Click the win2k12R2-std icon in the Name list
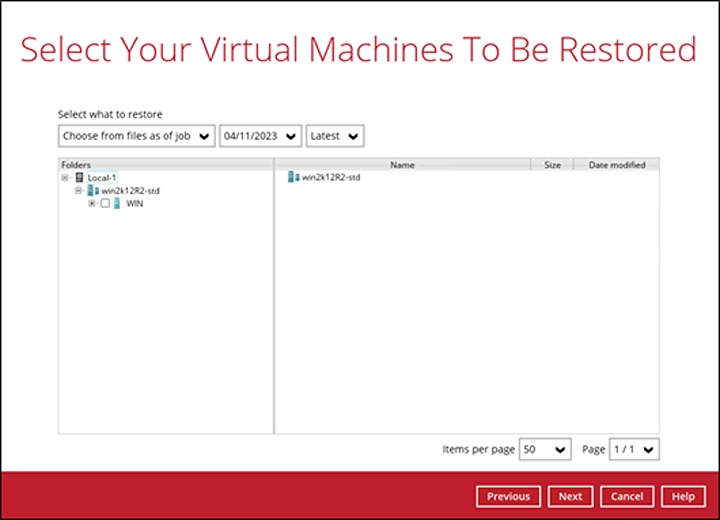The image size is (720, 520). 294,177
